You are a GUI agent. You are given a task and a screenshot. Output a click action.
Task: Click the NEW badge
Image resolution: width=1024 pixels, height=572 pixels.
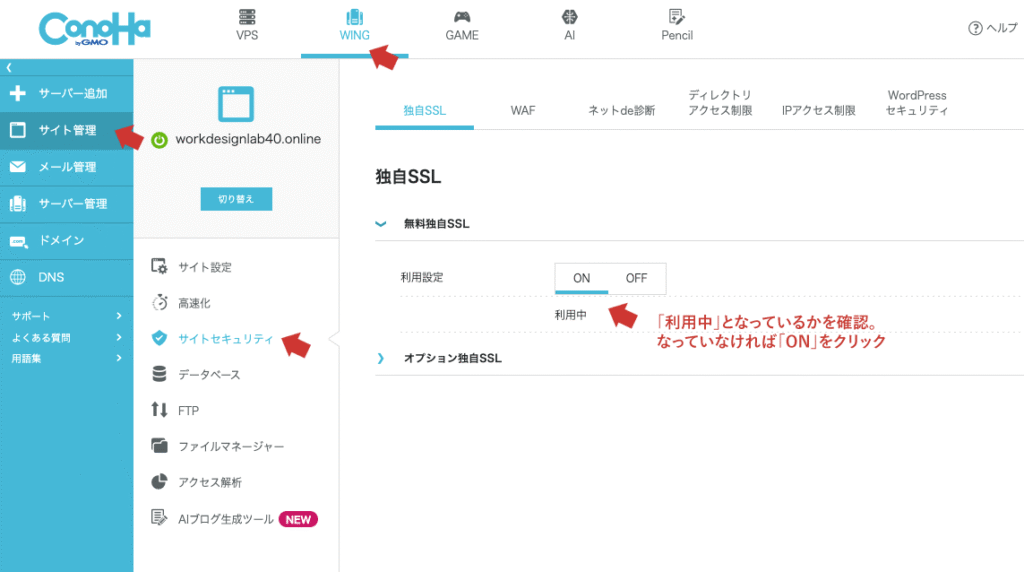298,519
